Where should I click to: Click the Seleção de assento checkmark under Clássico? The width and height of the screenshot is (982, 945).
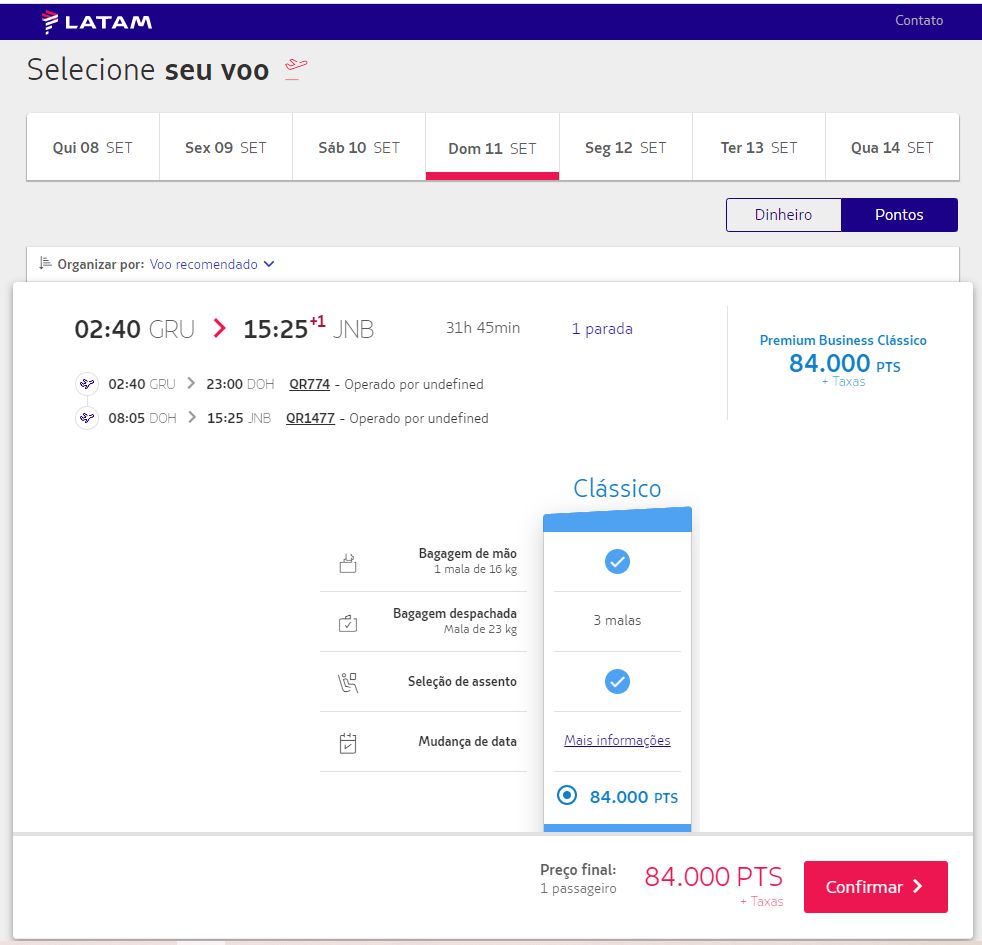coord(617,681)
